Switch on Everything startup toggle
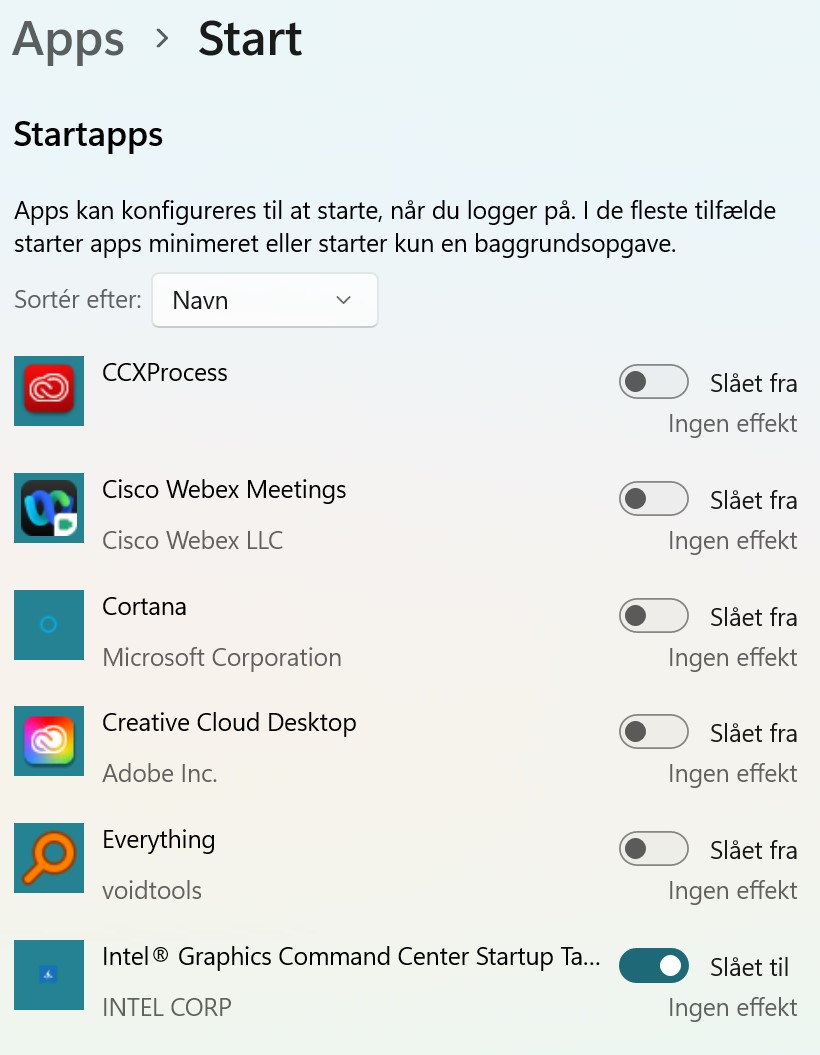Image resolution: width=820 pixels, height=1055 pixels. pyautogui.click(x=654, y=849)
